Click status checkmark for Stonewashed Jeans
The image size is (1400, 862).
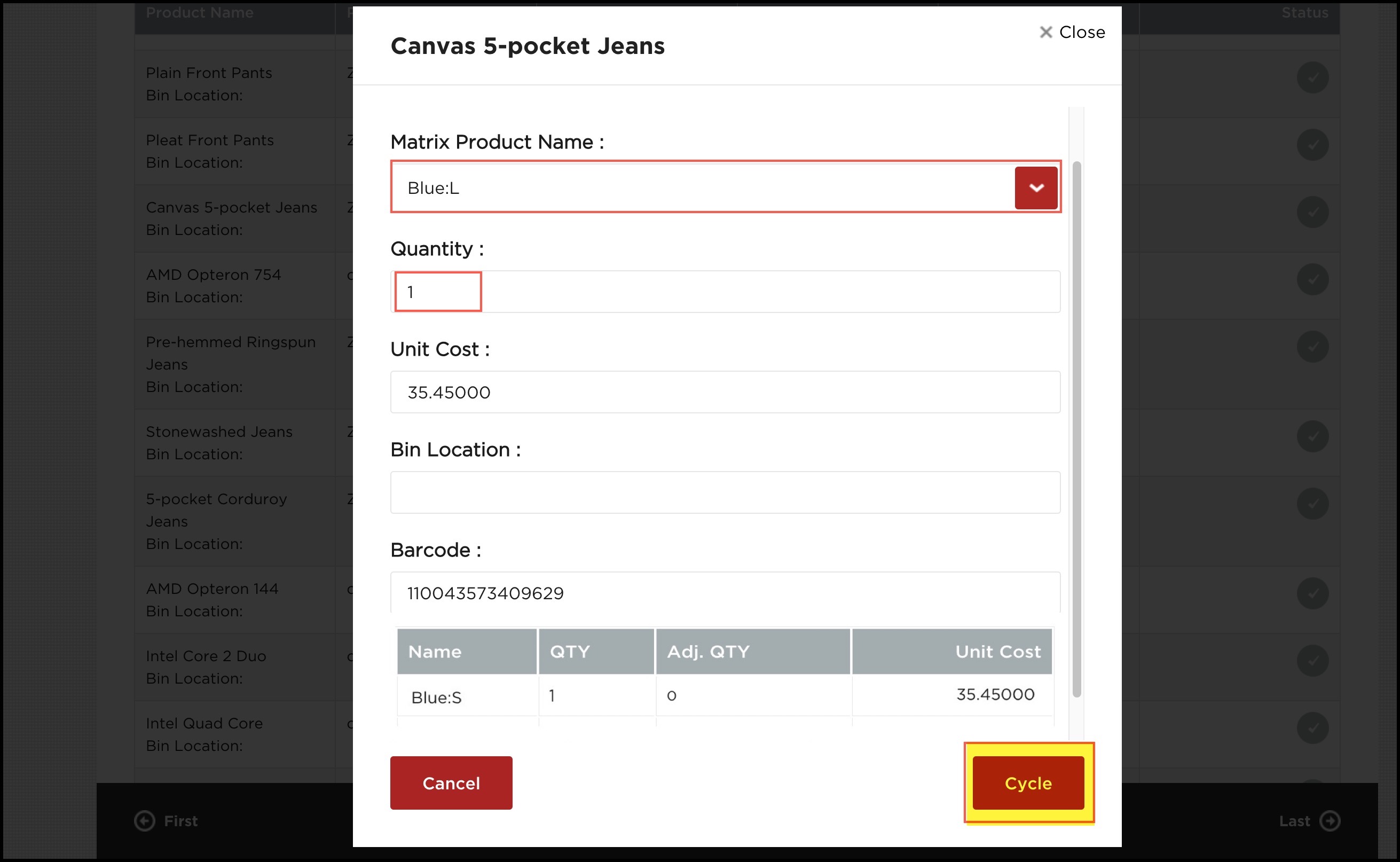(x=1312, y=437)
